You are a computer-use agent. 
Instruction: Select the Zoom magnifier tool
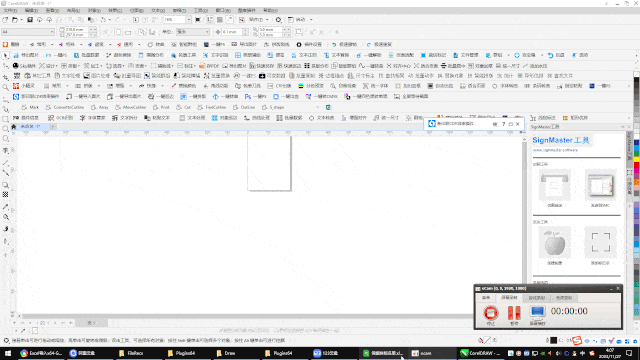click(5, 87)
